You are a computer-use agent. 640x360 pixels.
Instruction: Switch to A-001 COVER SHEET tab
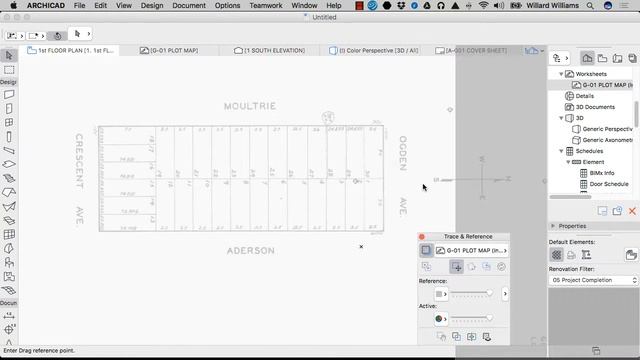point(471,50)
